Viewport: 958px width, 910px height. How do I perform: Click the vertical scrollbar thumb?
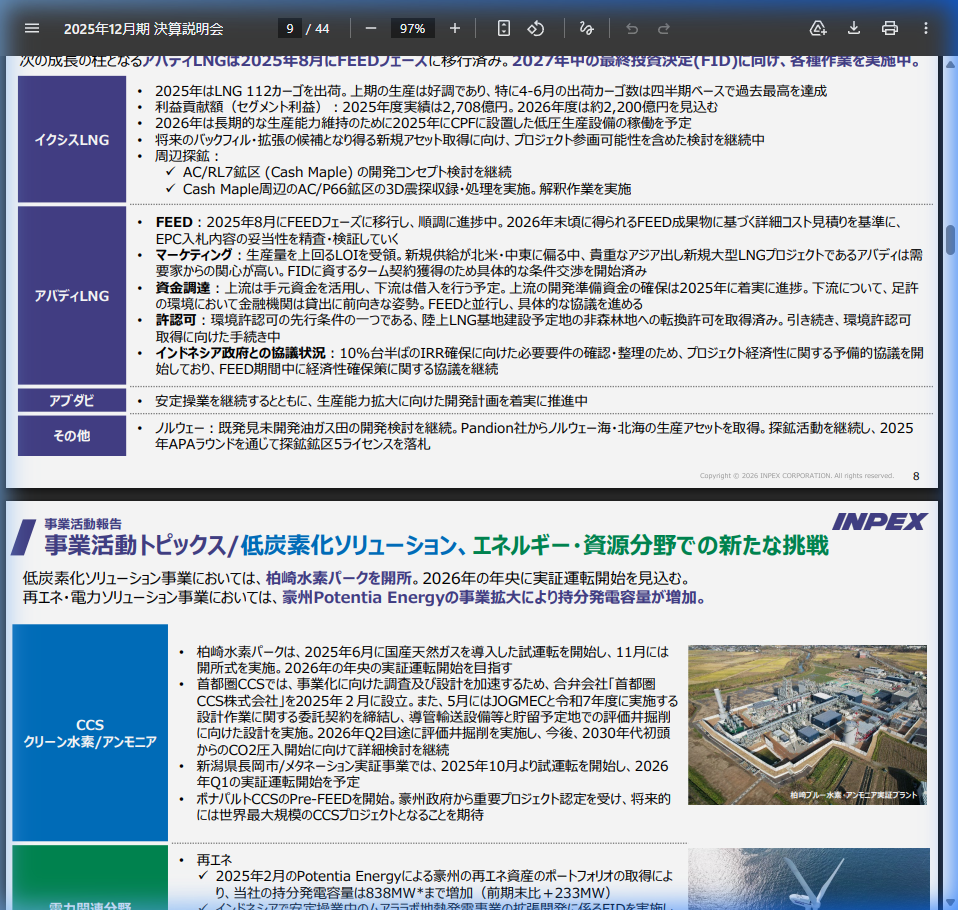(951, 240)
